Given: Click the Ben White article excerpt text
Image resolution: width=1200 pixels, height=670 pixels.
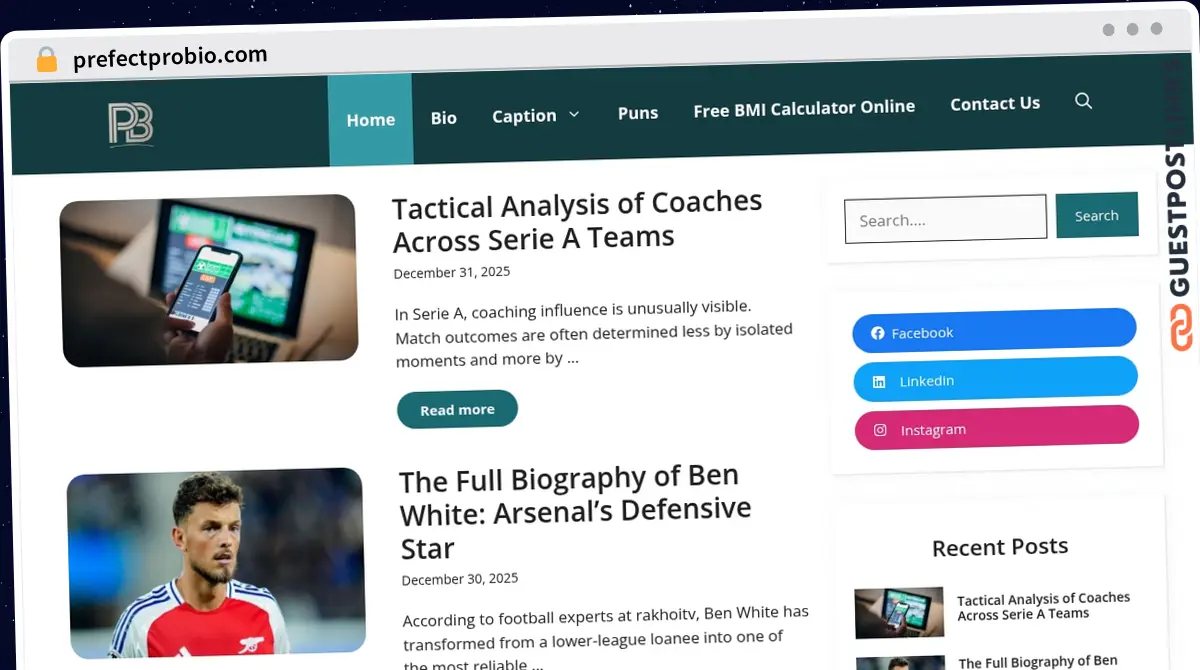Looking at the screenshot, I should pos(606,636).
